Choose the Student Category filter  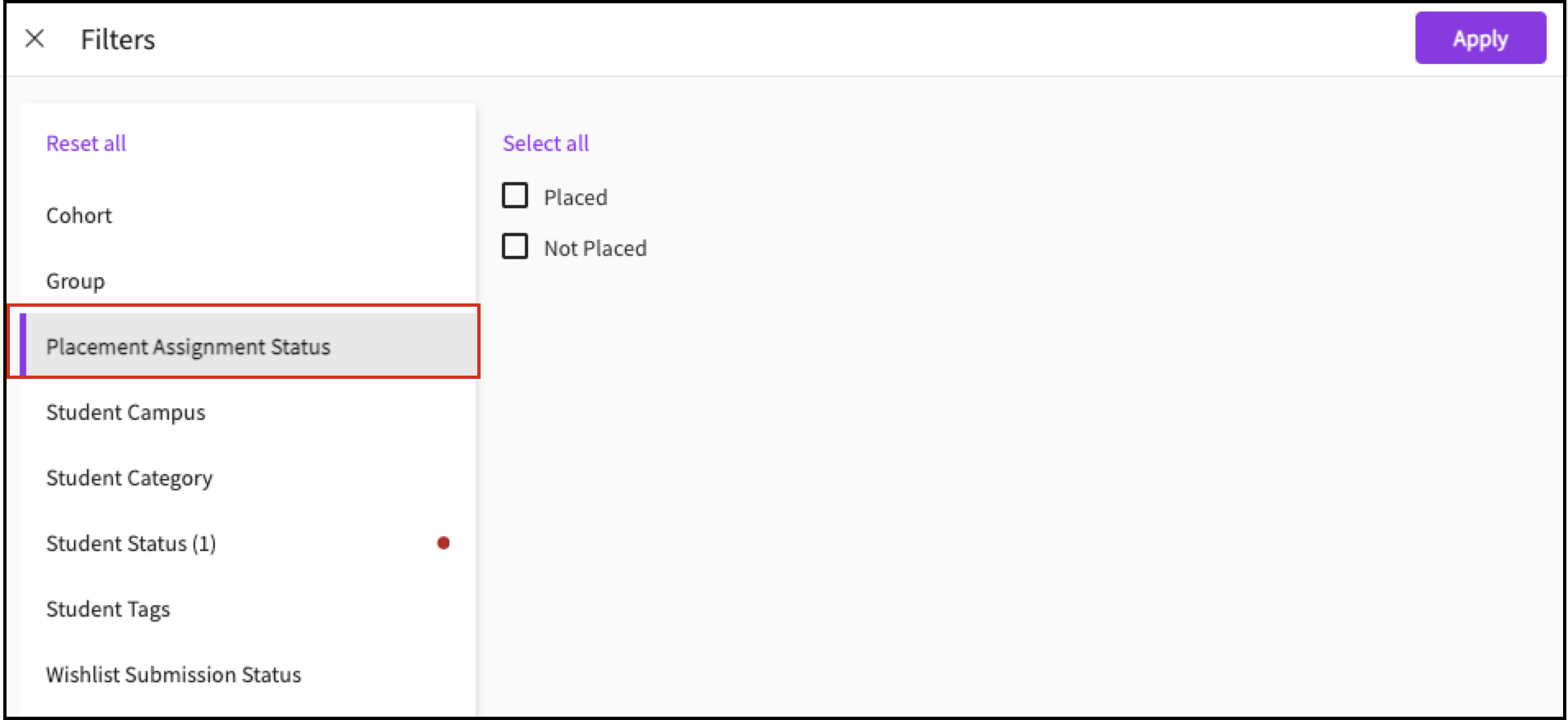click(247, 478)
